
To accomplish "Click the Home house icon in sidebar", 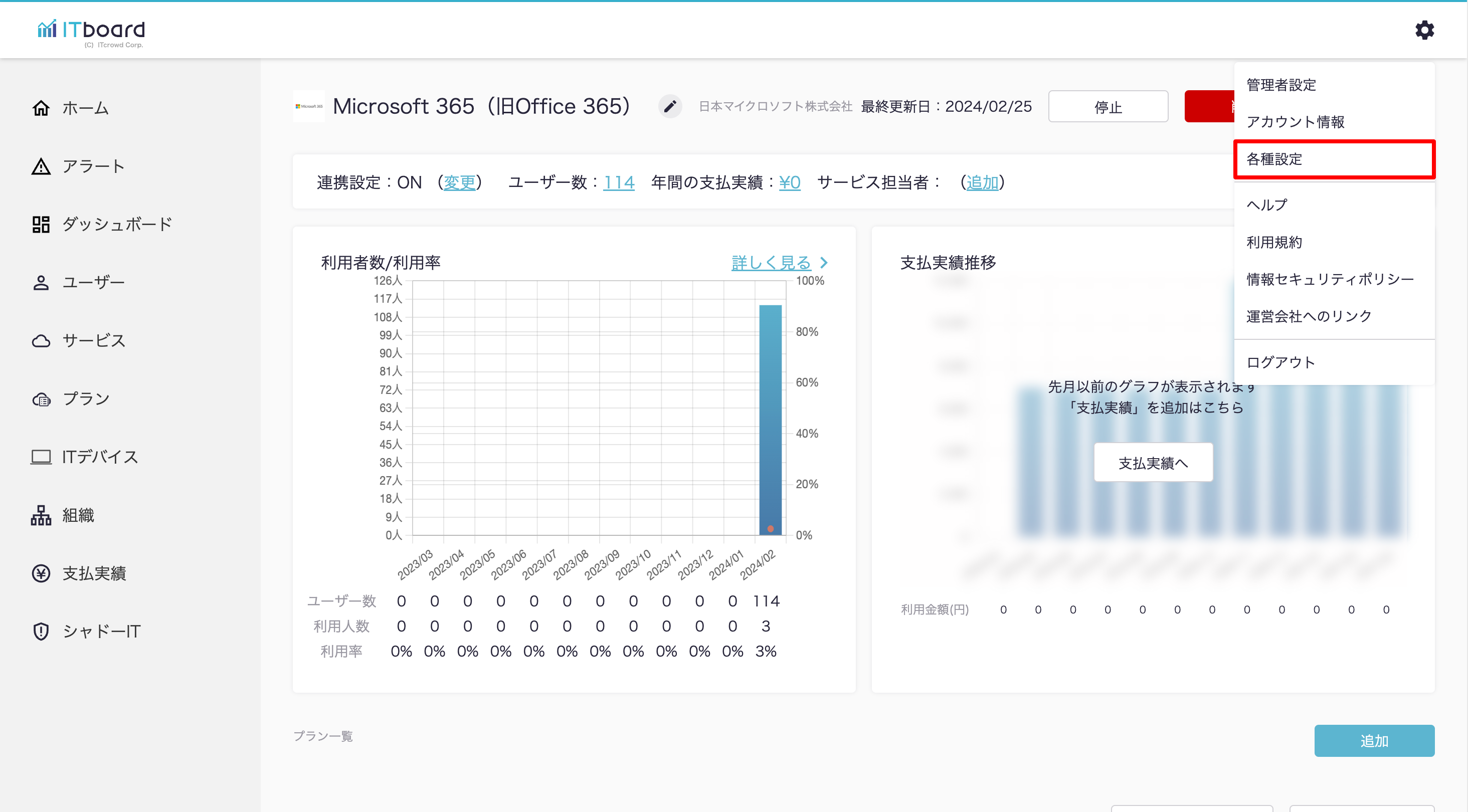I will coord(41,108).
